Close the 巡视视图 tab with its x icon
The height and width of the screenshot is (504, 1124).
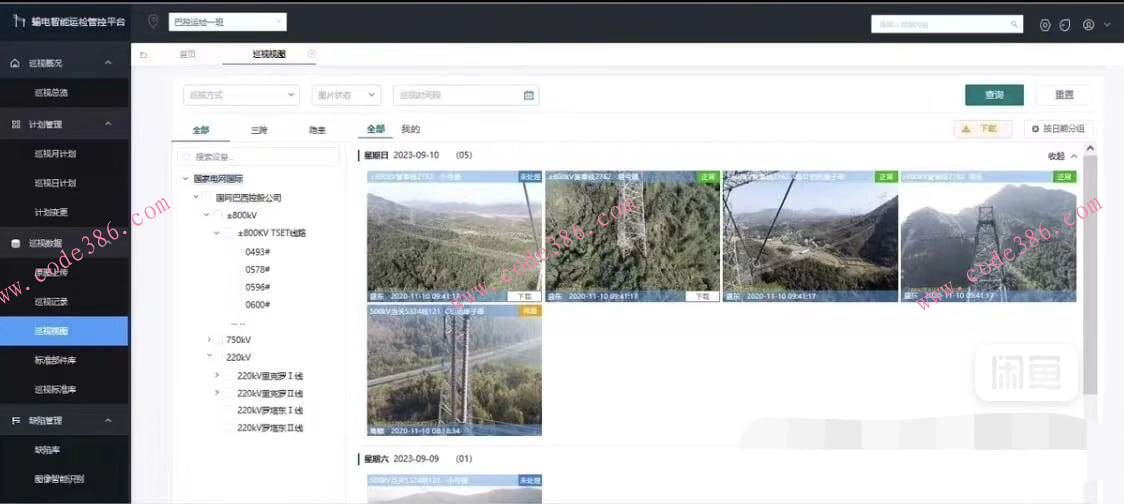[x=312, y=54]
